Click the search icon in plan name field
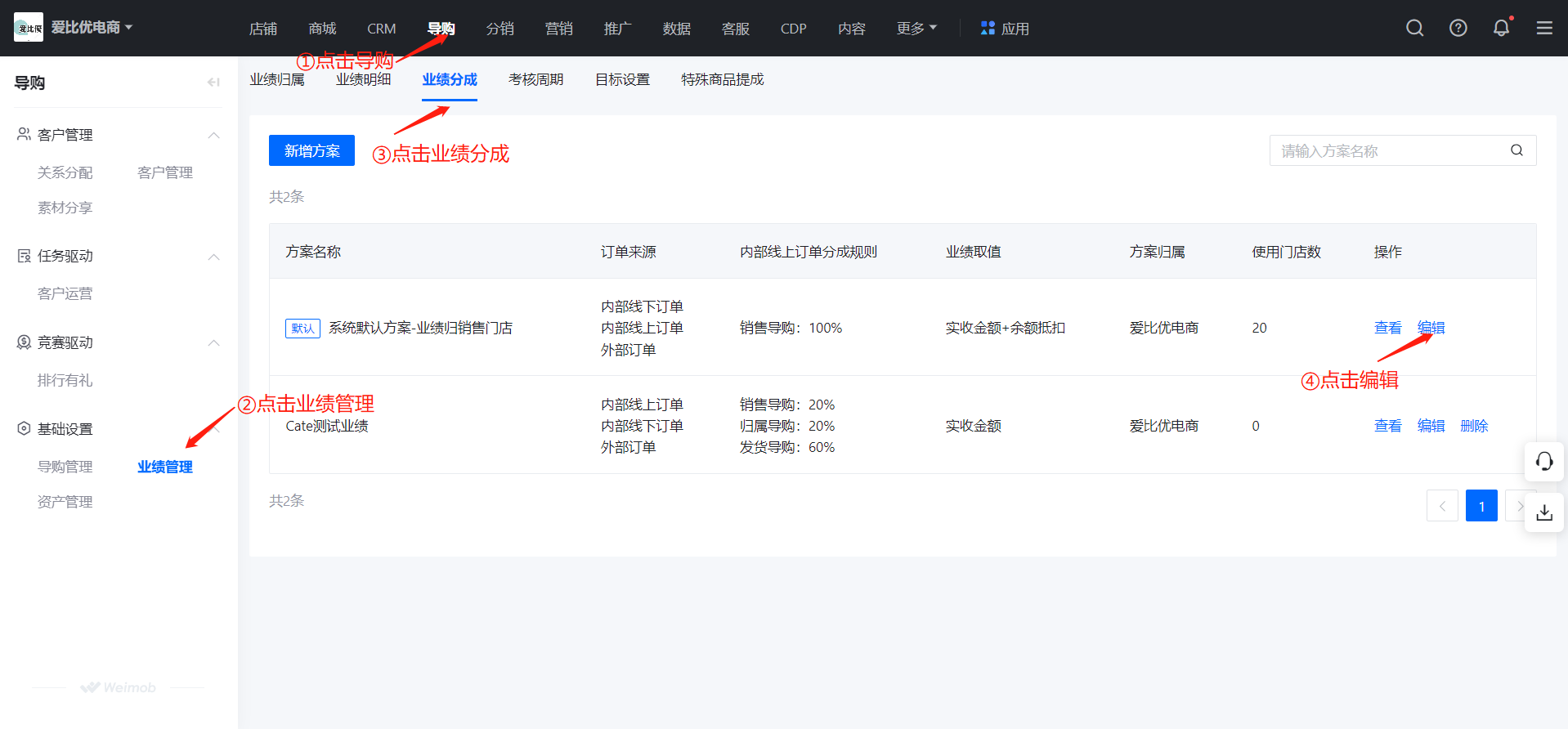This screenshot has width=1568, height=729. pos(1516,150)
